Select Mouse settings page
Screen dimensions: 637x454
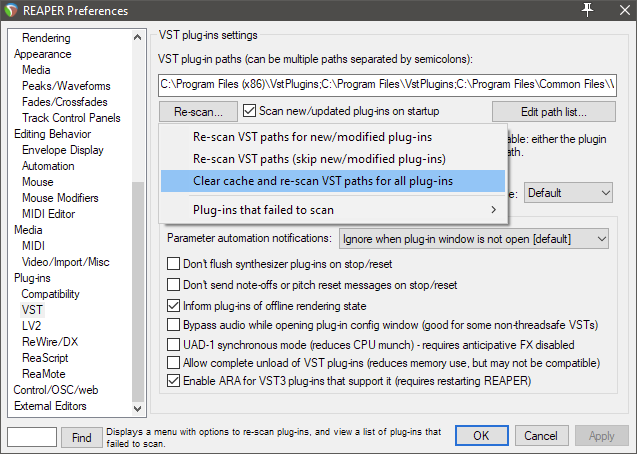click(x=38, y=182)
